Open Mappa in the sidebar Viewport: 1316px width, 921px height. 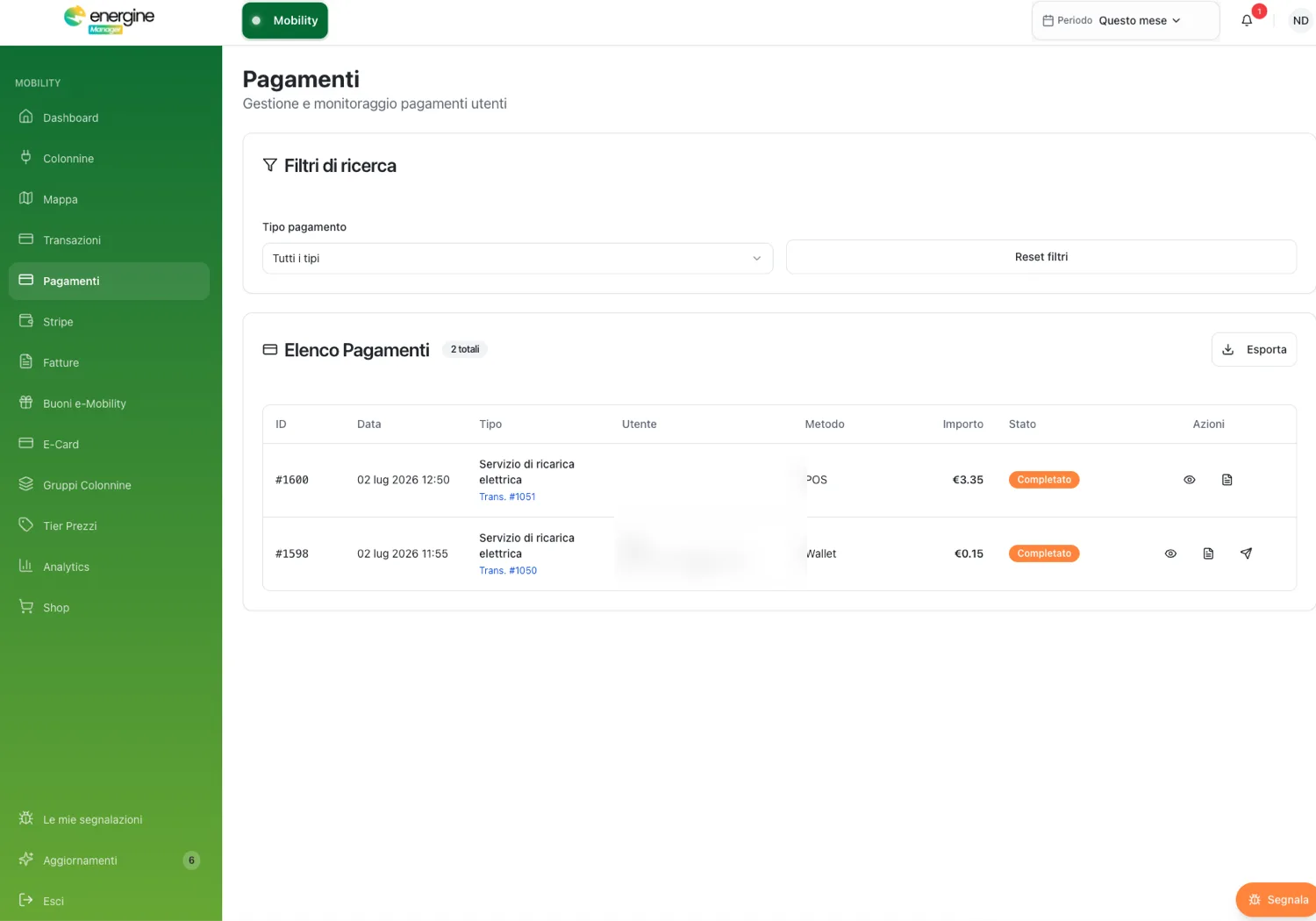[x=109, y=199]
